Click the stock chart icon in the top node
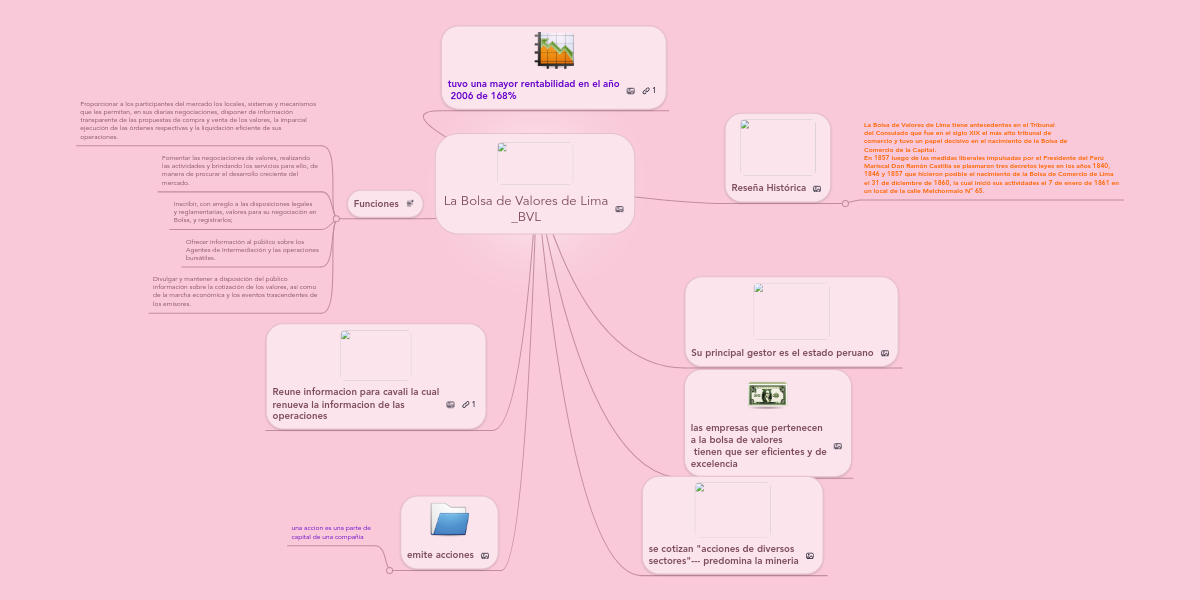 554,51
